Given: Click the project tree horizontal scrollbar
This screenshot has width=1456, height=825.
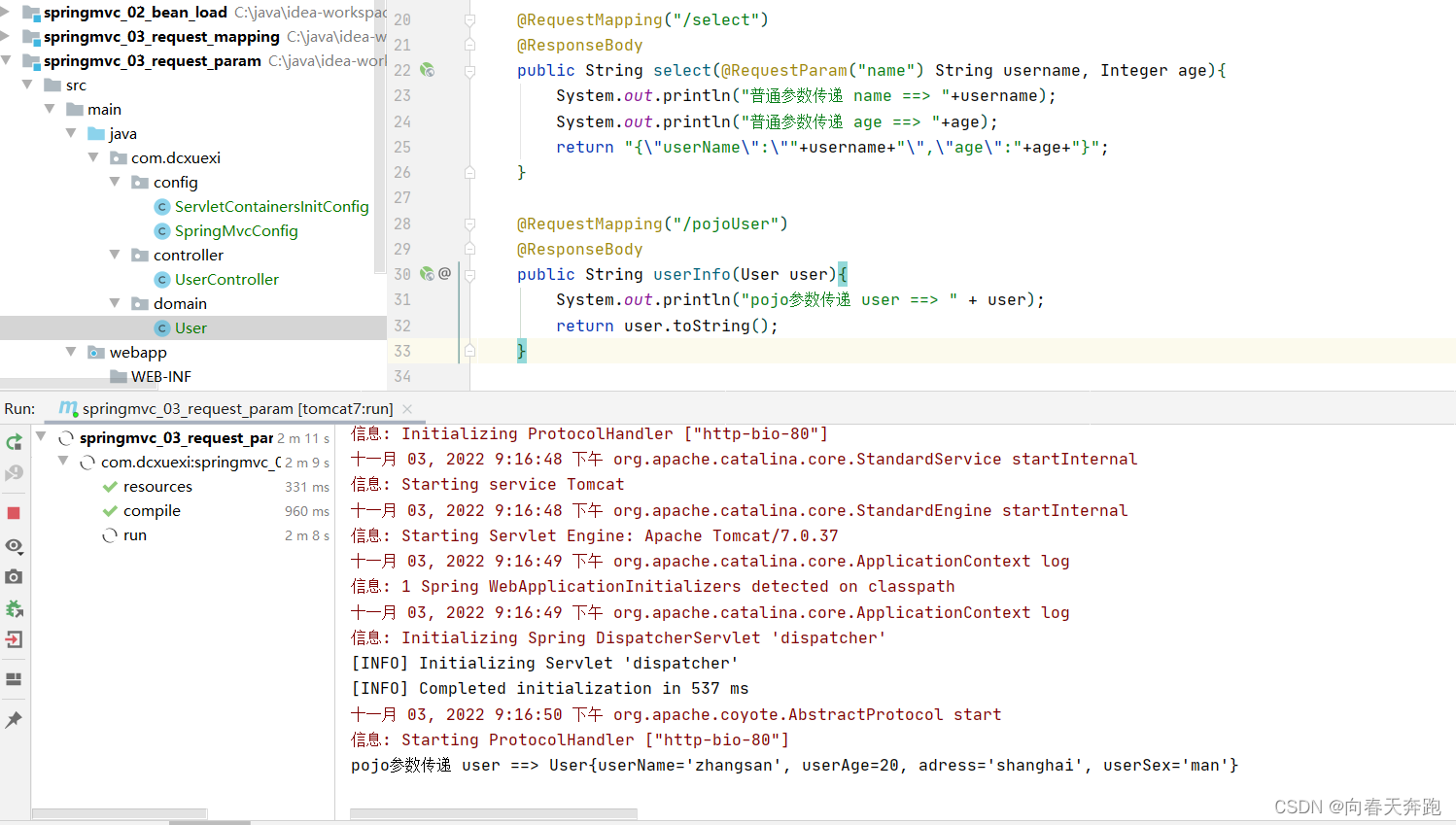Looking at the screenshot, I should 81,383.
